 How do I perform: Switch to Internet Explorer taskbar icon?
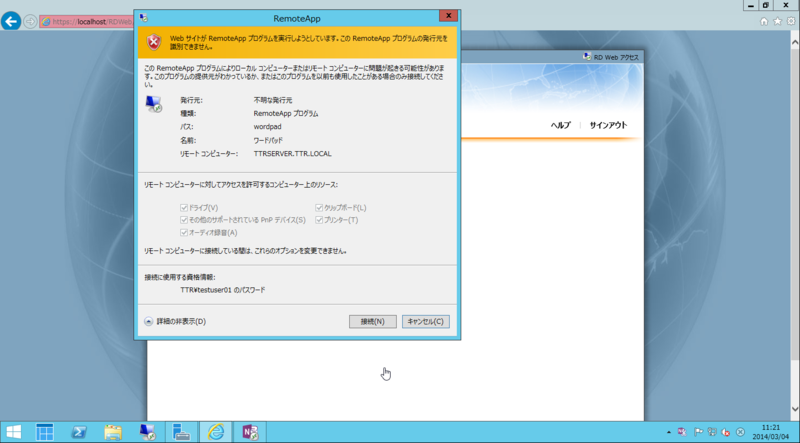(216, 432)
